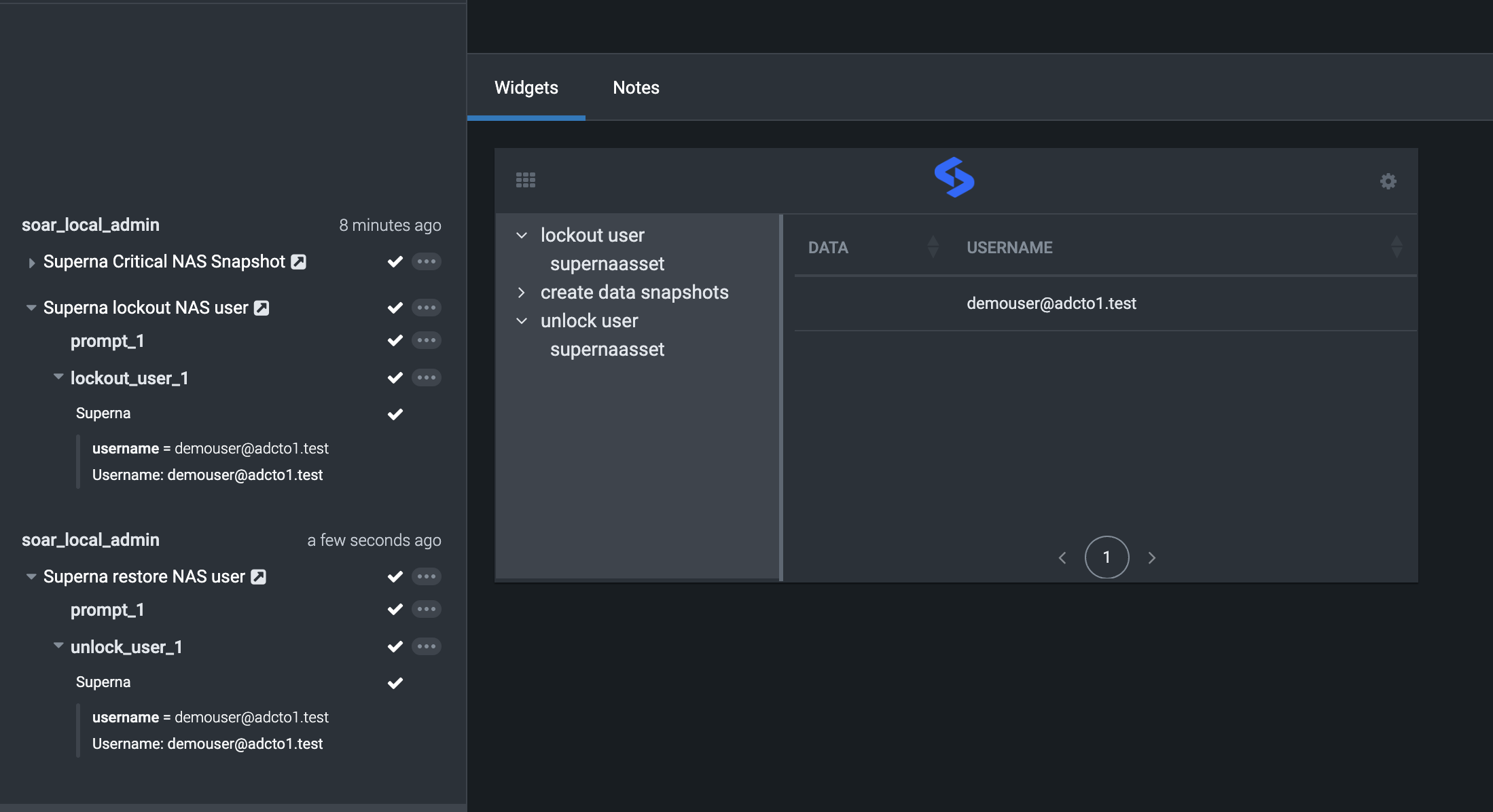Click checkmark status beside lockout_user_1

[395, 377]
